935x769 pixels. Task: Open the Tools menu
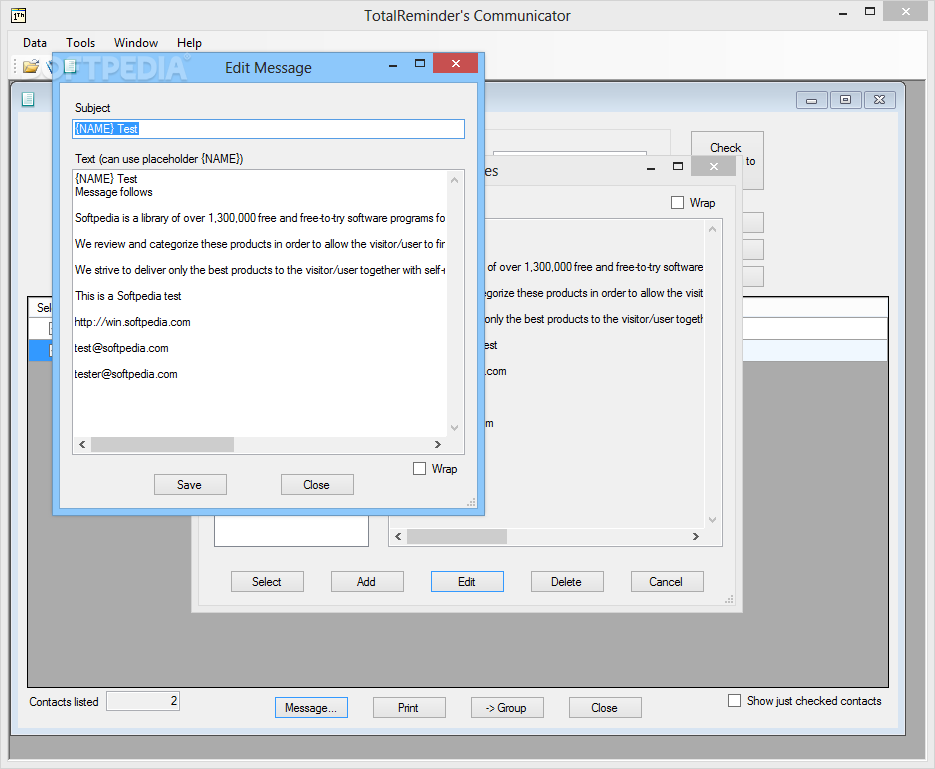[81, 43]
